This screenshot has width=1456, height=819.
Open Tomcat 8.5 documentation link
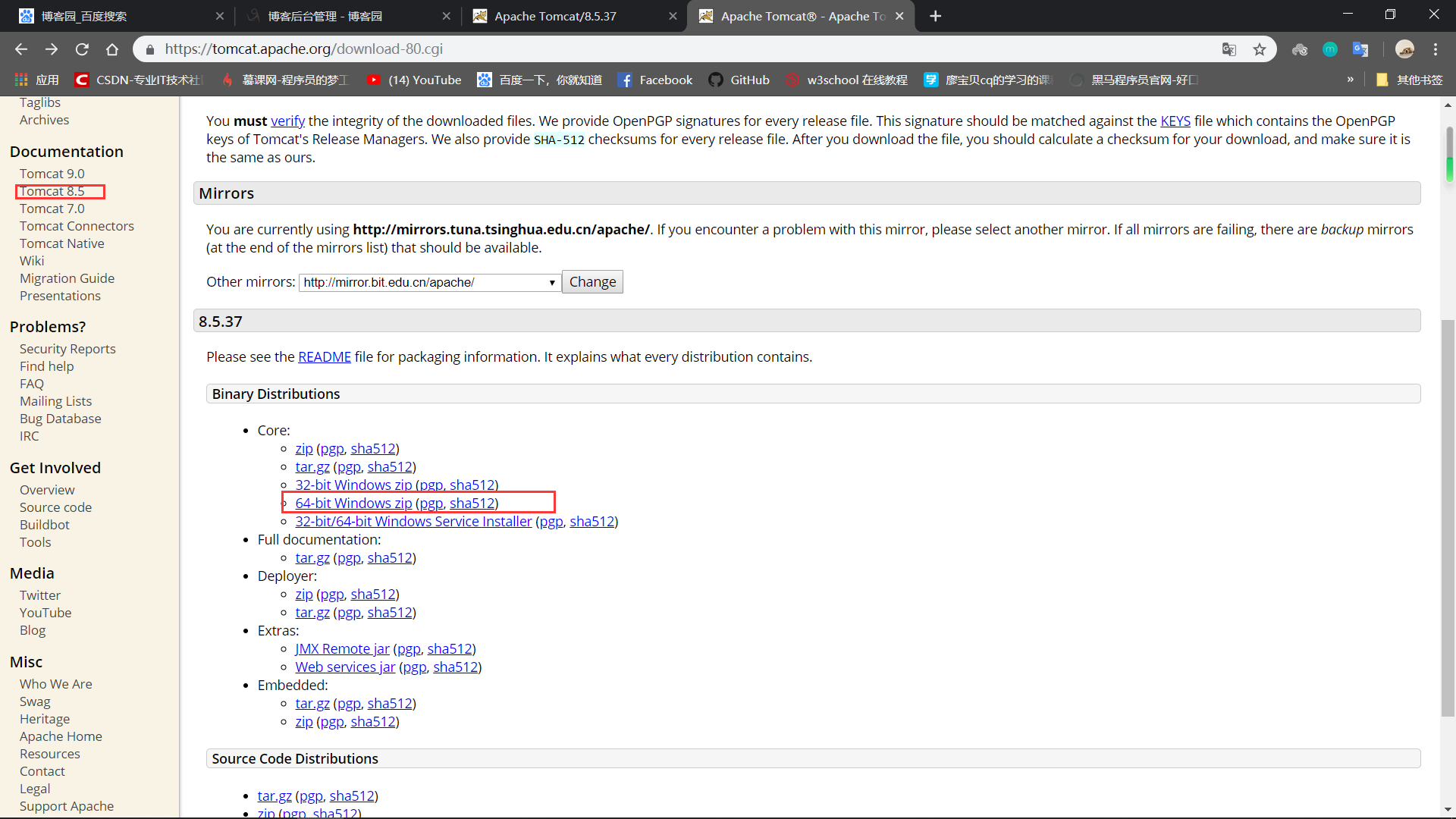(x=52, y=191)
